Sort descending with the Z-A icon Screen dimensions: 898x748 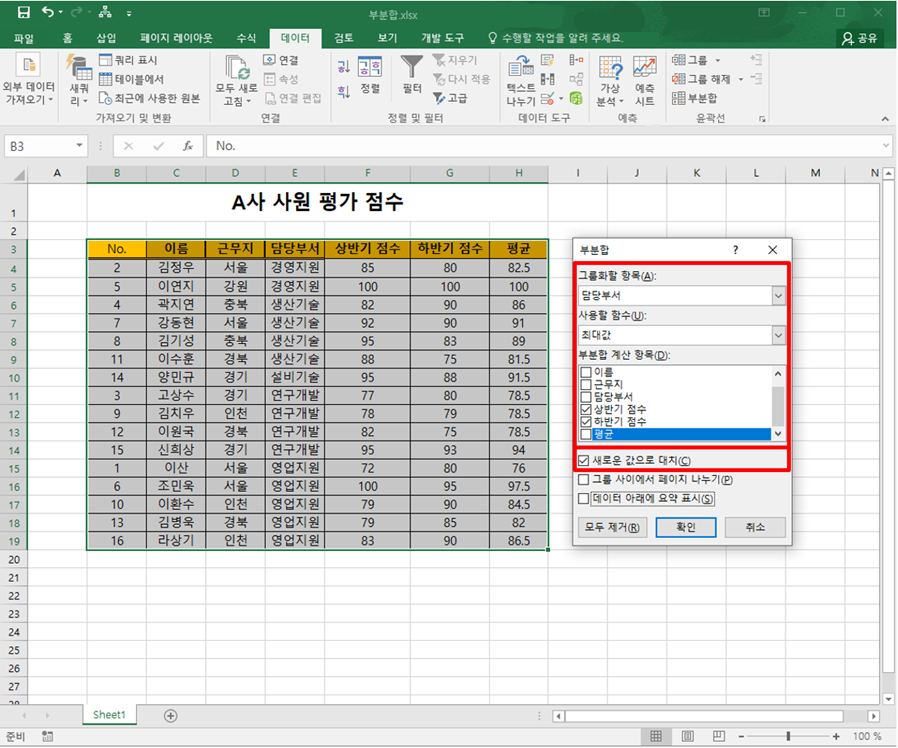pyautogui.click(x=344, y=92)
